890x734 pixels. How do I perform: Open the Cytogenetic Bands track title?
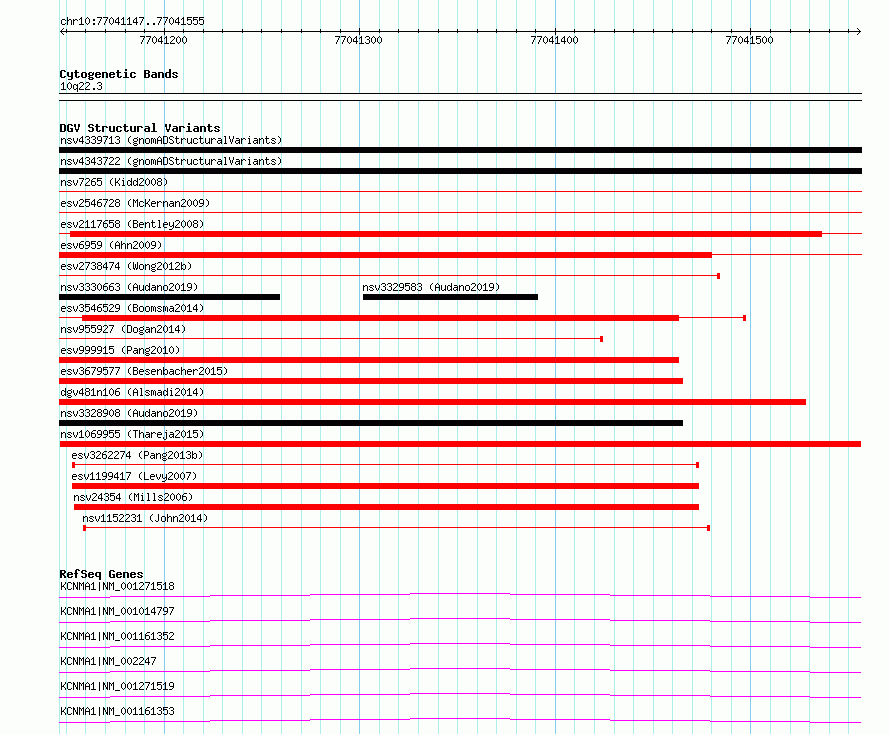pos(119,74)
